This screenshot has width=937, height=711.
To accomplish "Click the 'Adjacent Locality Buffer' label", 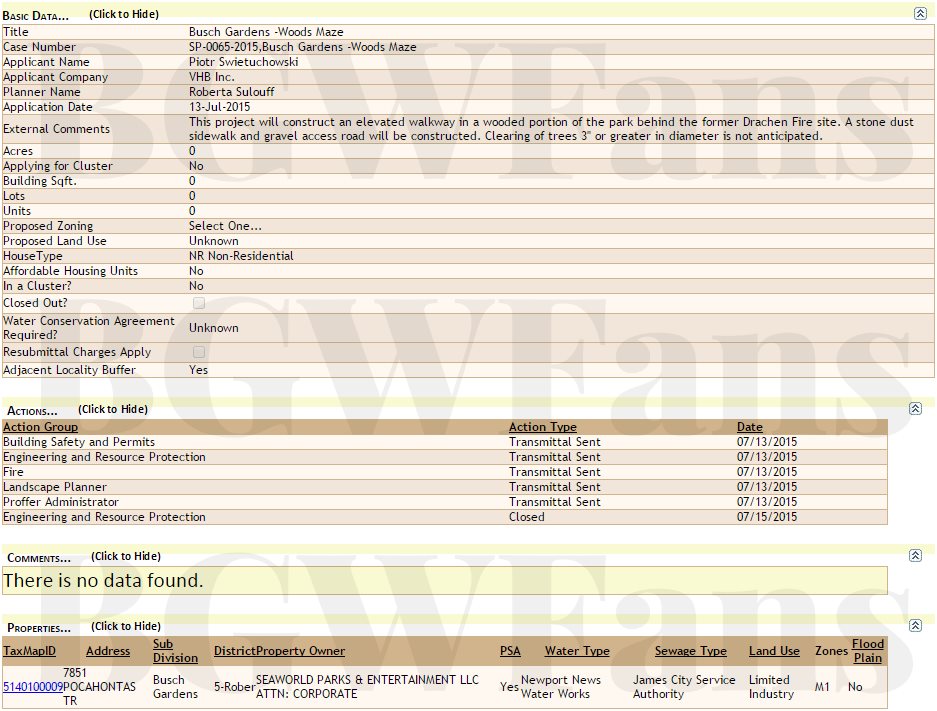I will point(69,370).
